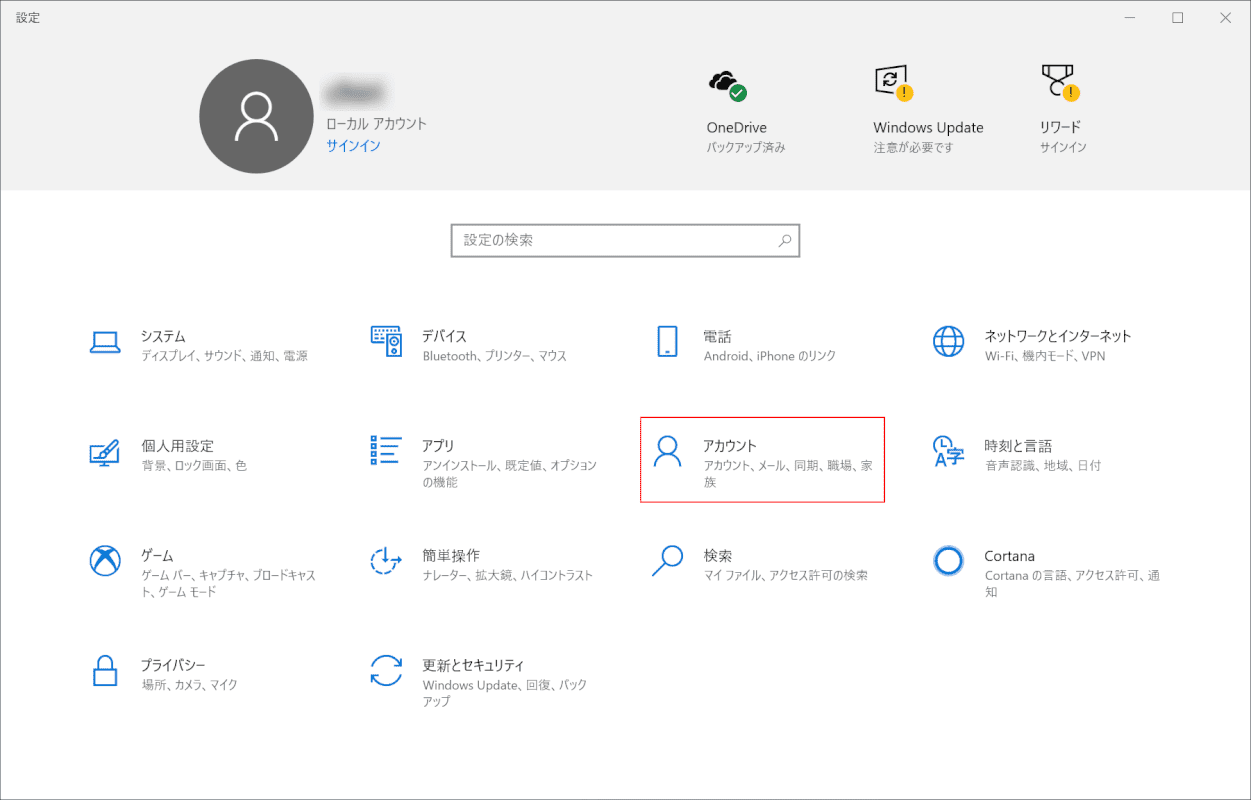The height and width of the screenshot is (800, 1251).
Task: Click the Windows Update status icon
Action: click(x=893, y=84)
